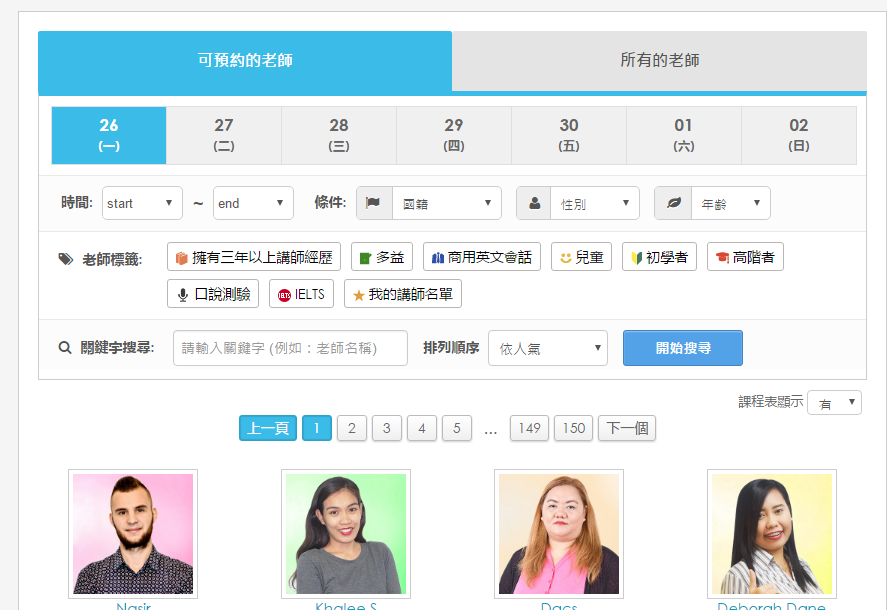Jump to page 150 of results
Screen dimensions: 887x610
click(573, 428)
